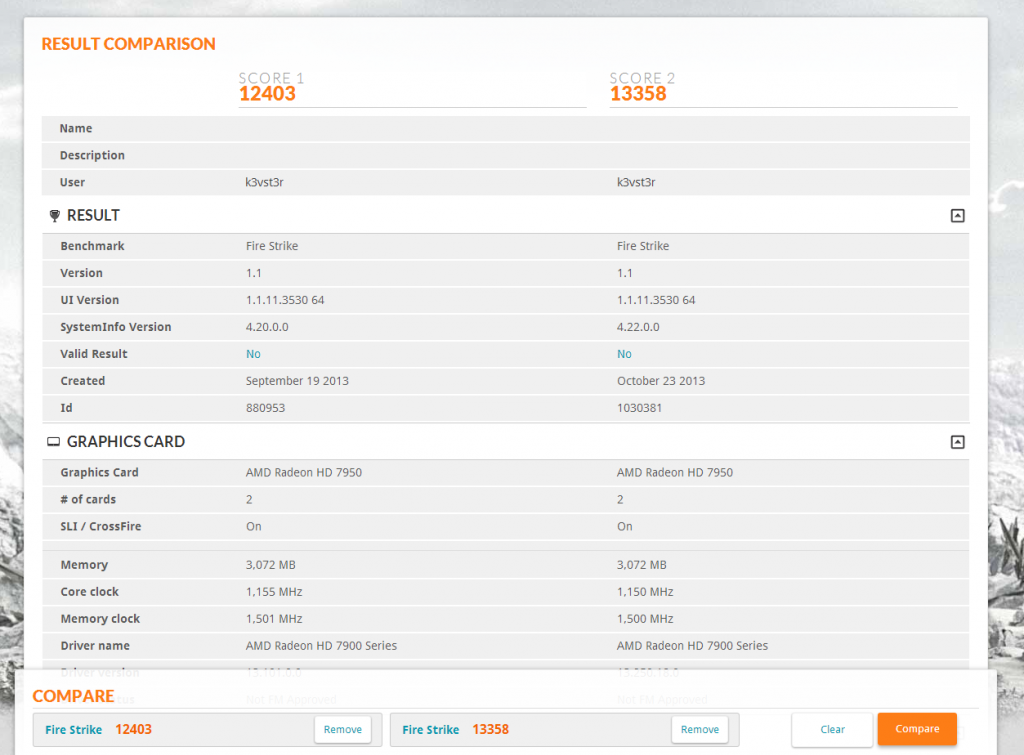Select memory clock value 1,501 MHz
Image resolution: width=1024 pixels, height=755 pixels.
(x=274, y=619)
